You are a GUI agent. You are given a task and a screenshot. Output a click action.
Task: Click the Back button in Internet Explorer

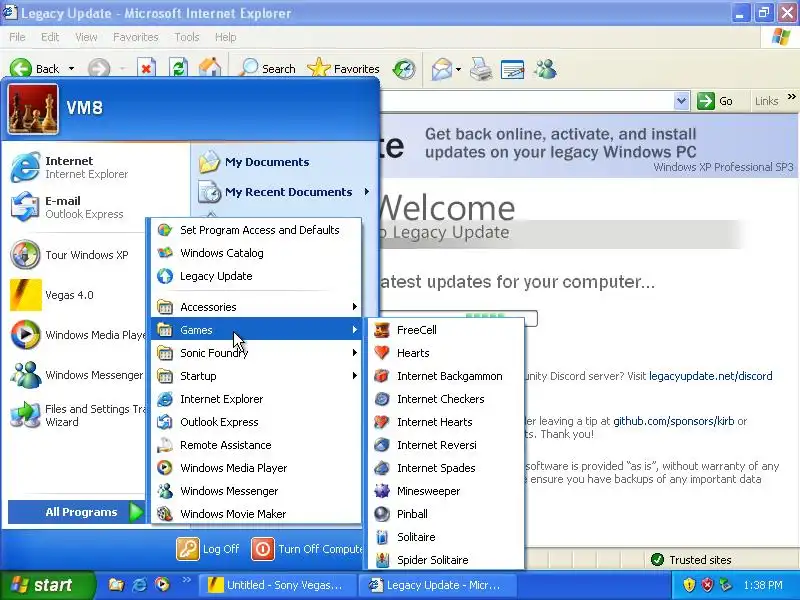pyautogui.click(x=34, y=68)
